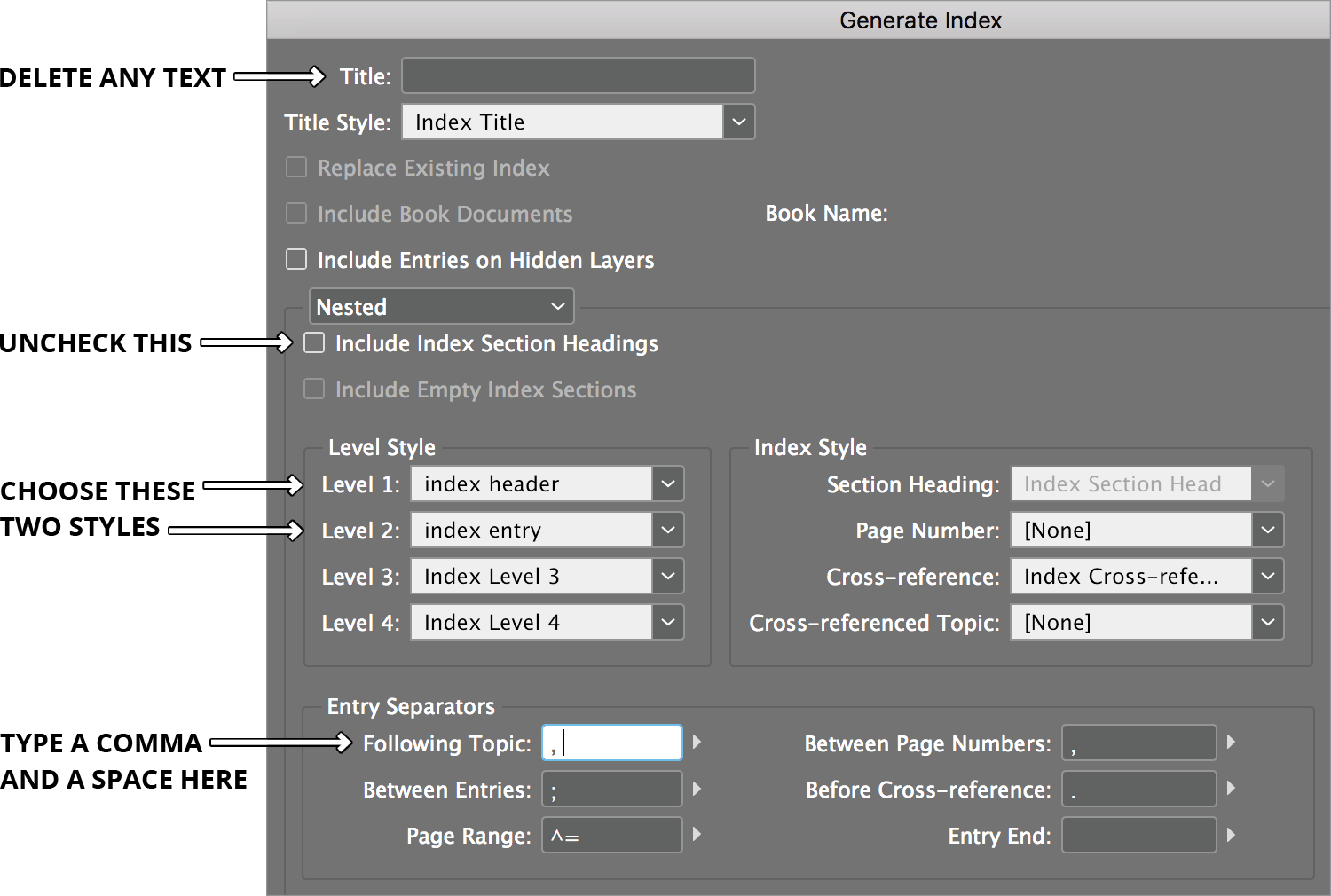Viewport: 1331px width, 896px height.
Task: Open special characters menu beside Following Topic
Action: 696,742
